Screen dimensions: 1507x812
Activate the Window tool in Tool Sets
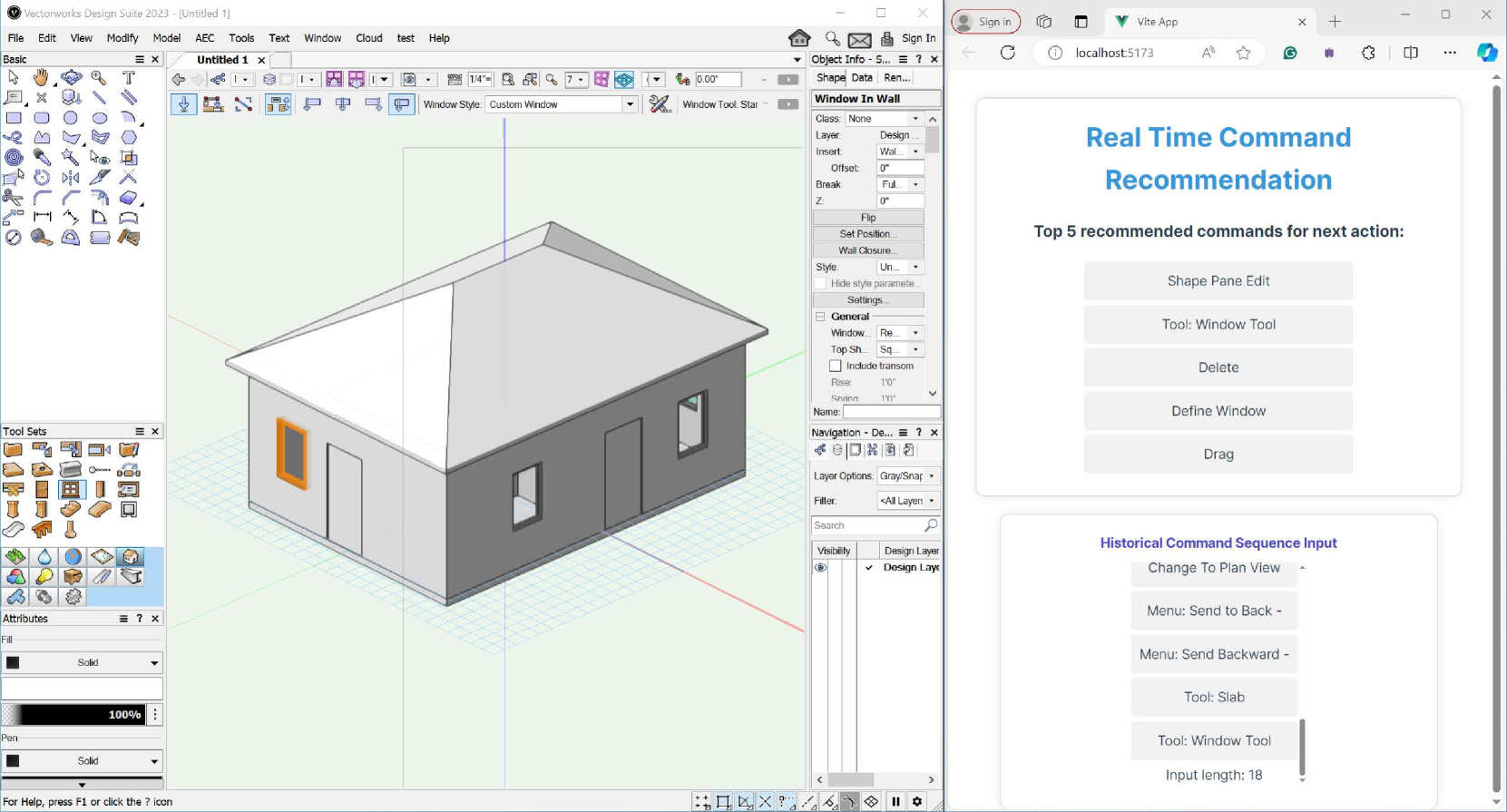point(71,490)
